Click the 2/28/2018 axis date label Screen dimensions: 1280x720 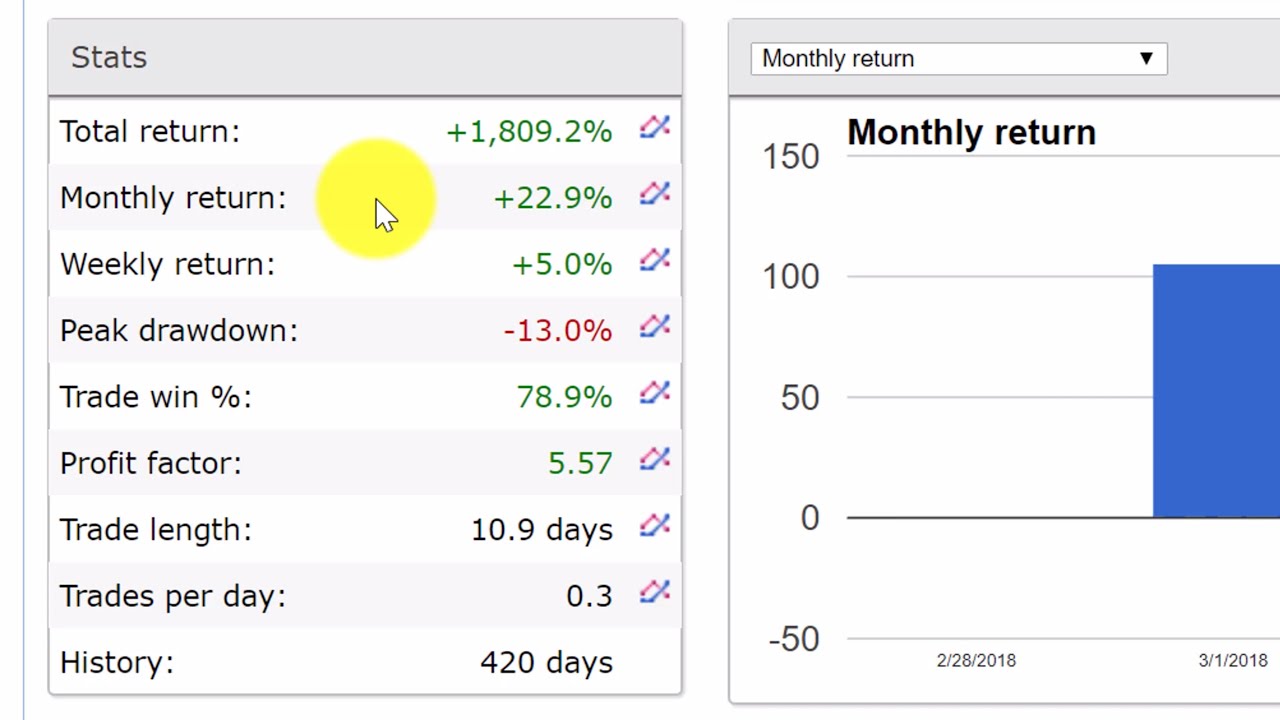pos(976,660)
